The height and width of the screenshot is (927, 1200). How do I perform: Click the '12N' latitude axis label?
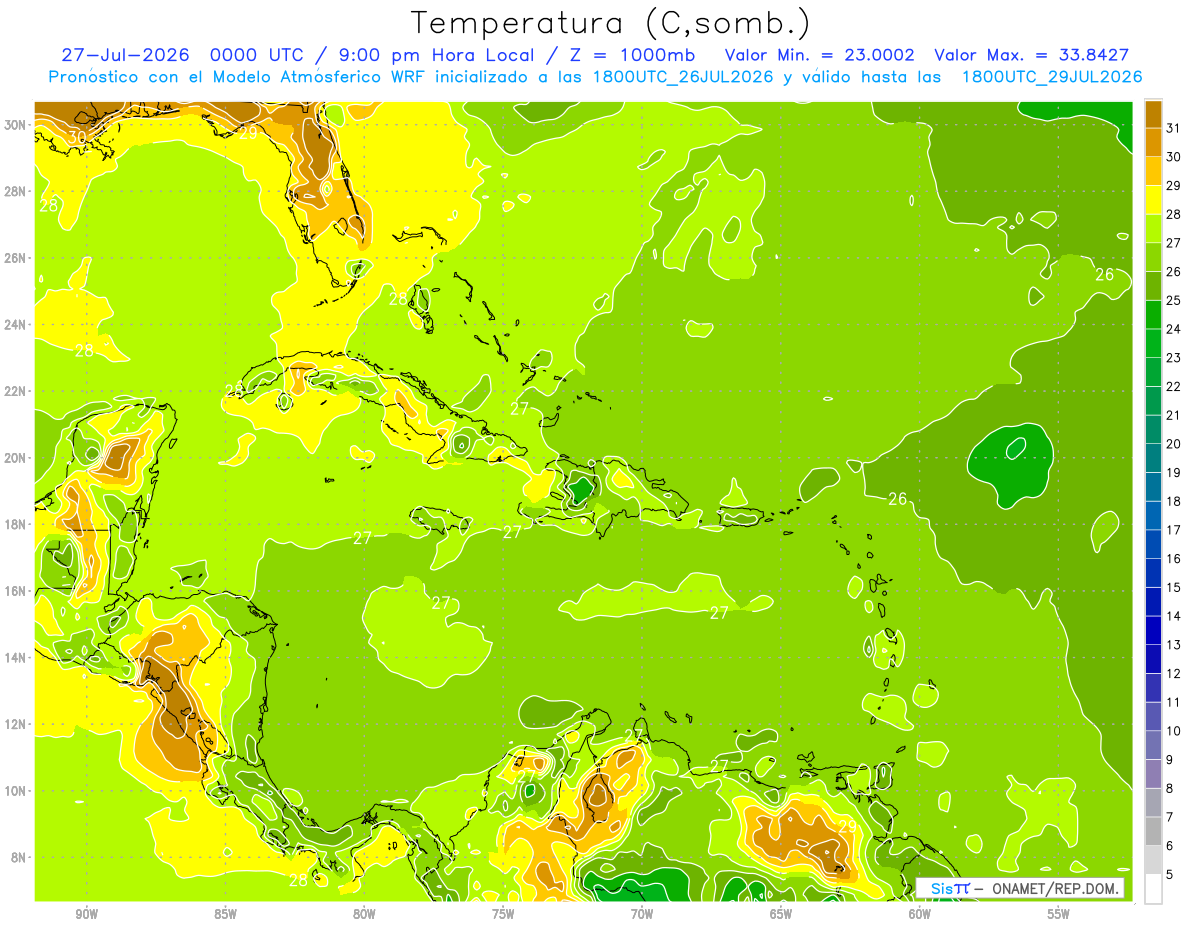[16, 724]
